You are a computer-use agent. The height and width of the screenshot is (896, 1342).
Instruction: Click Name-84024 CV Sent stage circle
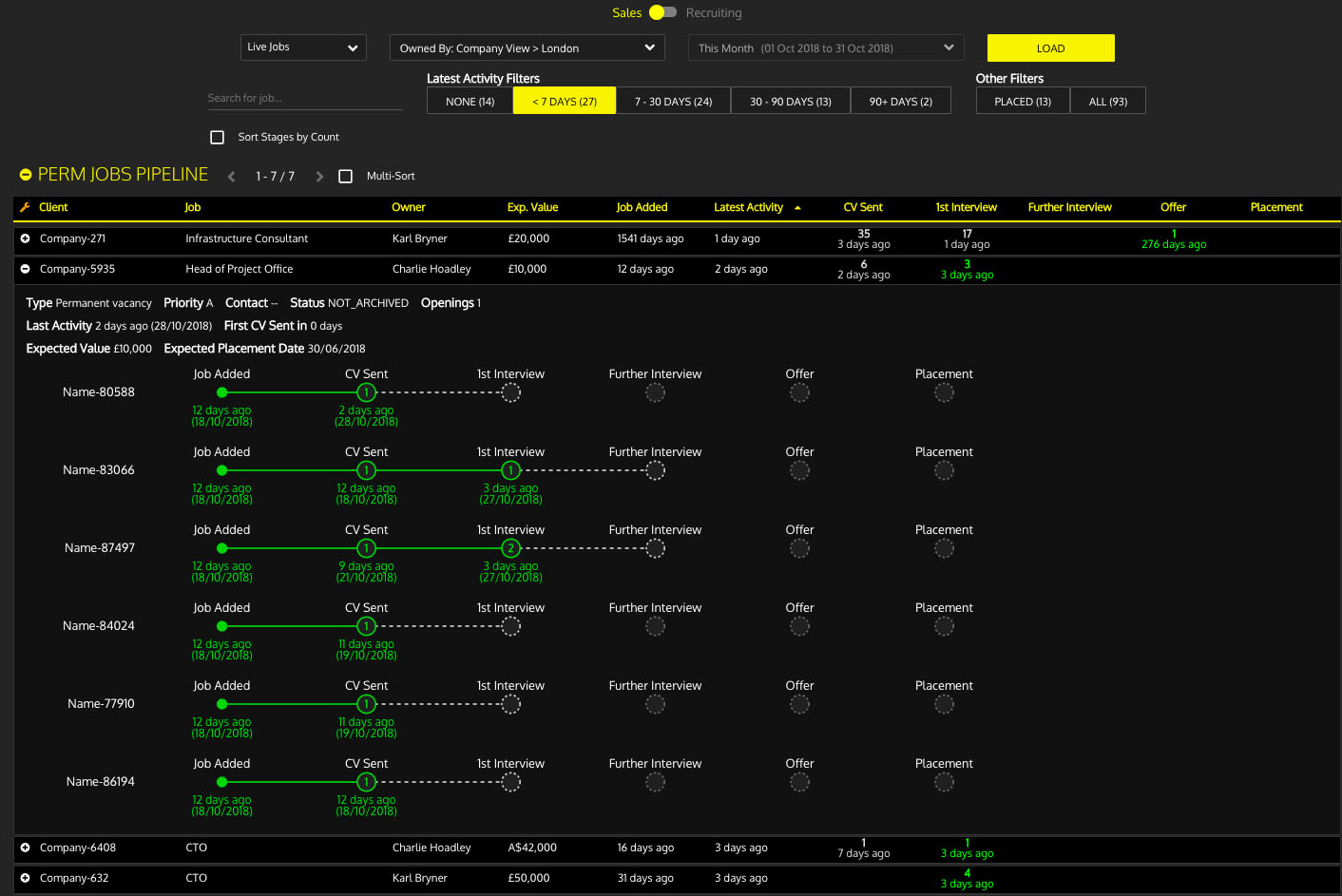pos(366,626)
